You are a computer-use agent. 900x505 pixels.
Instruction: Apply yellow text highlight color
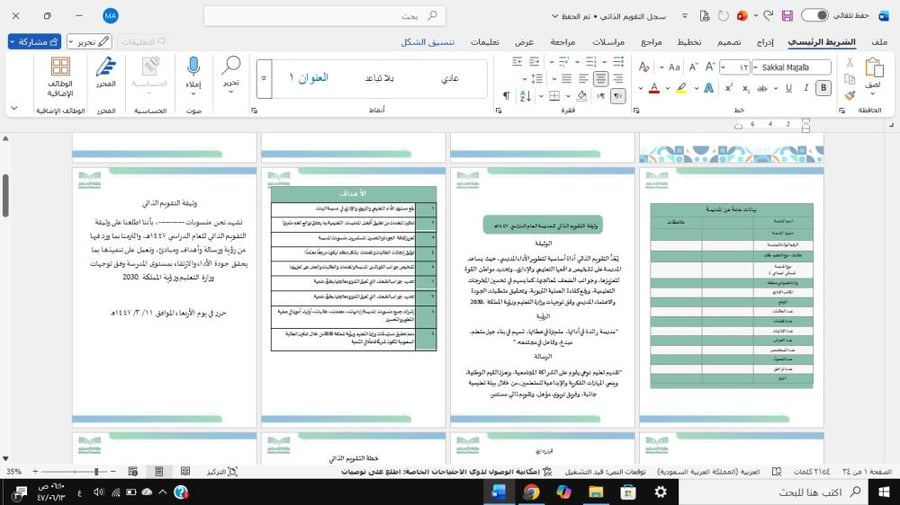681,88
